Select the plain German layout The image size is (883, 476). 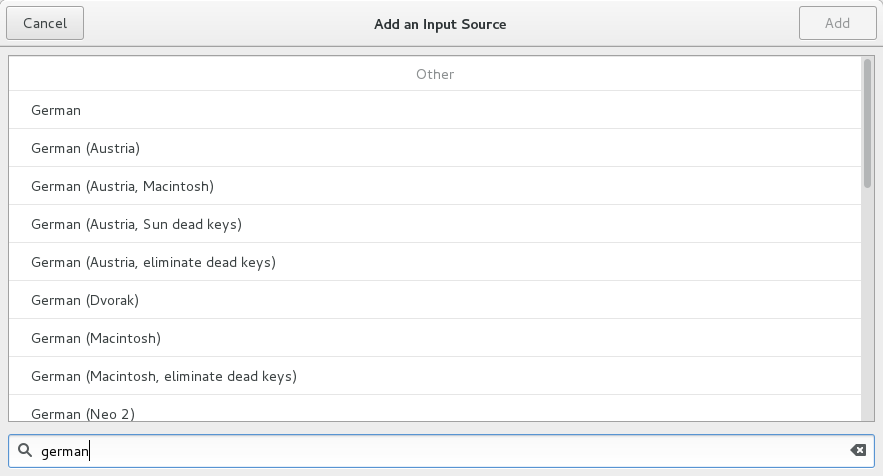coord(435,110)
